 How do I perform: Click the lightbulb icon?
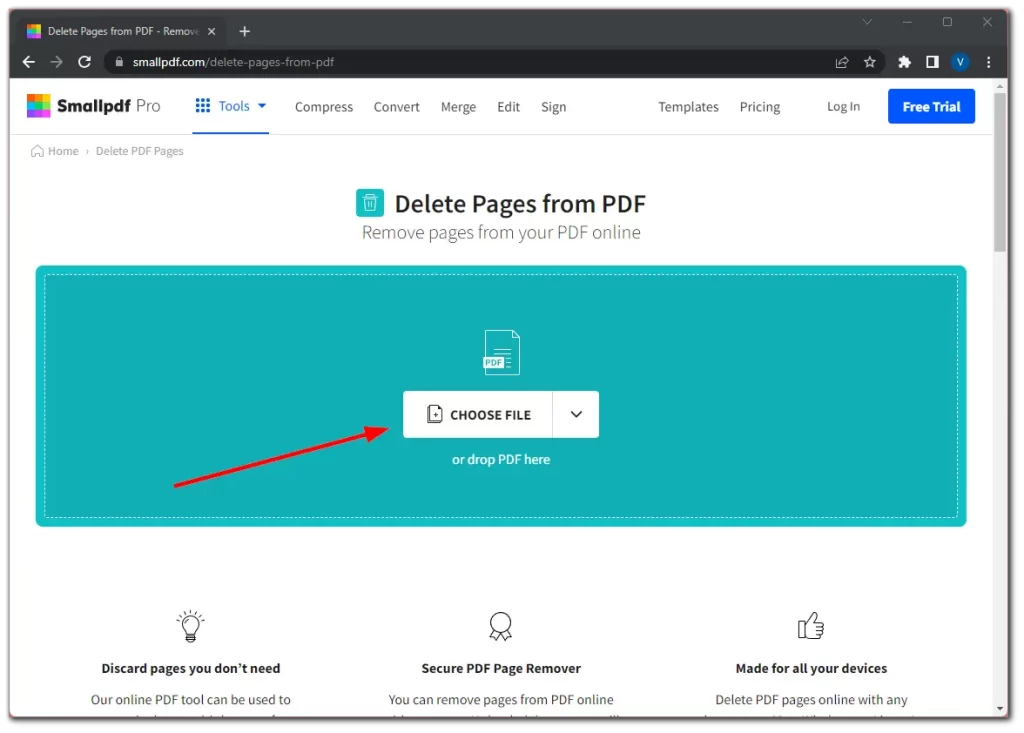(x=191, y=627)
